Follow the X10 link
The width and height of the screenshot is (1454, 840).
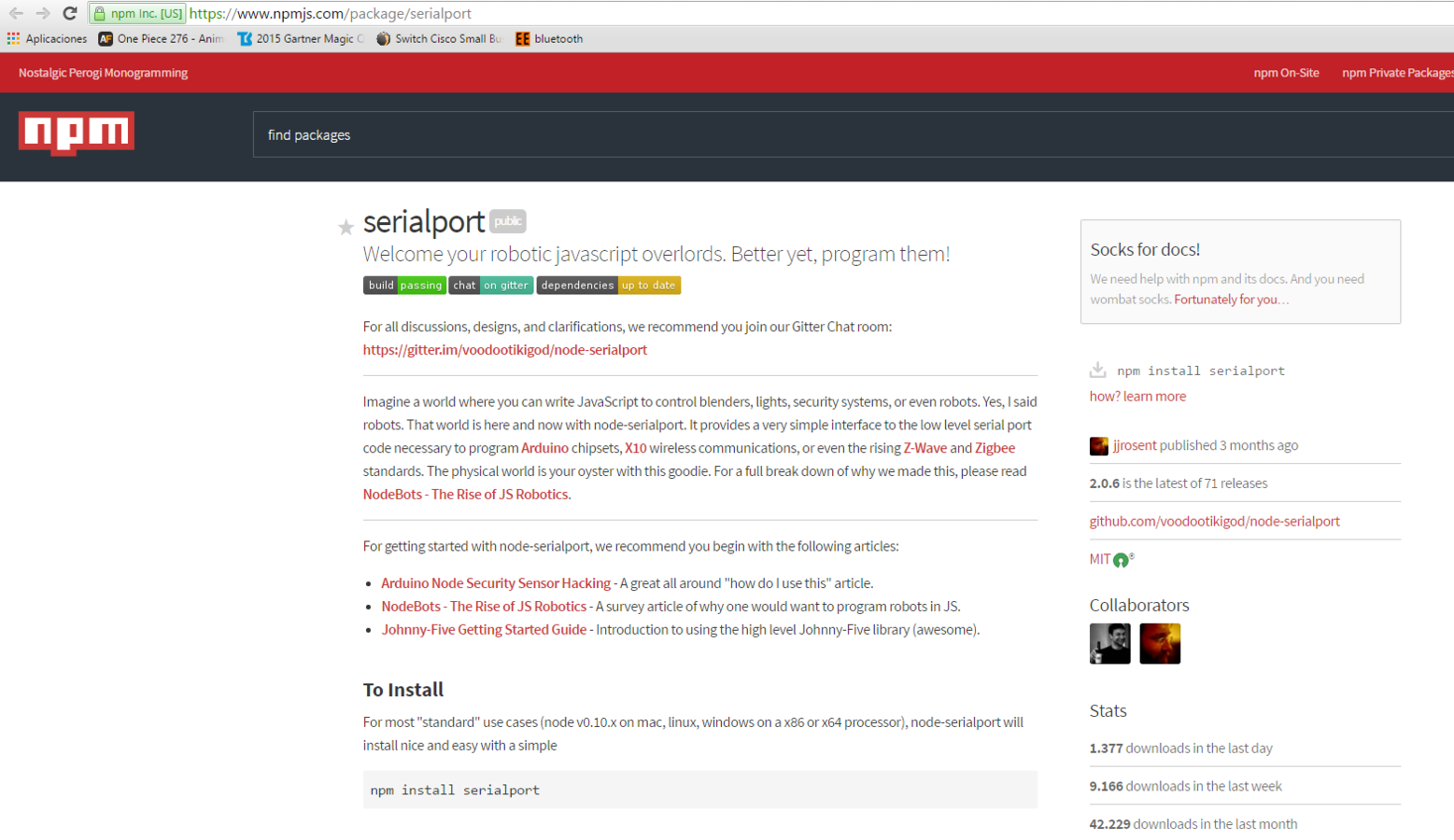[x=635, y=448]
